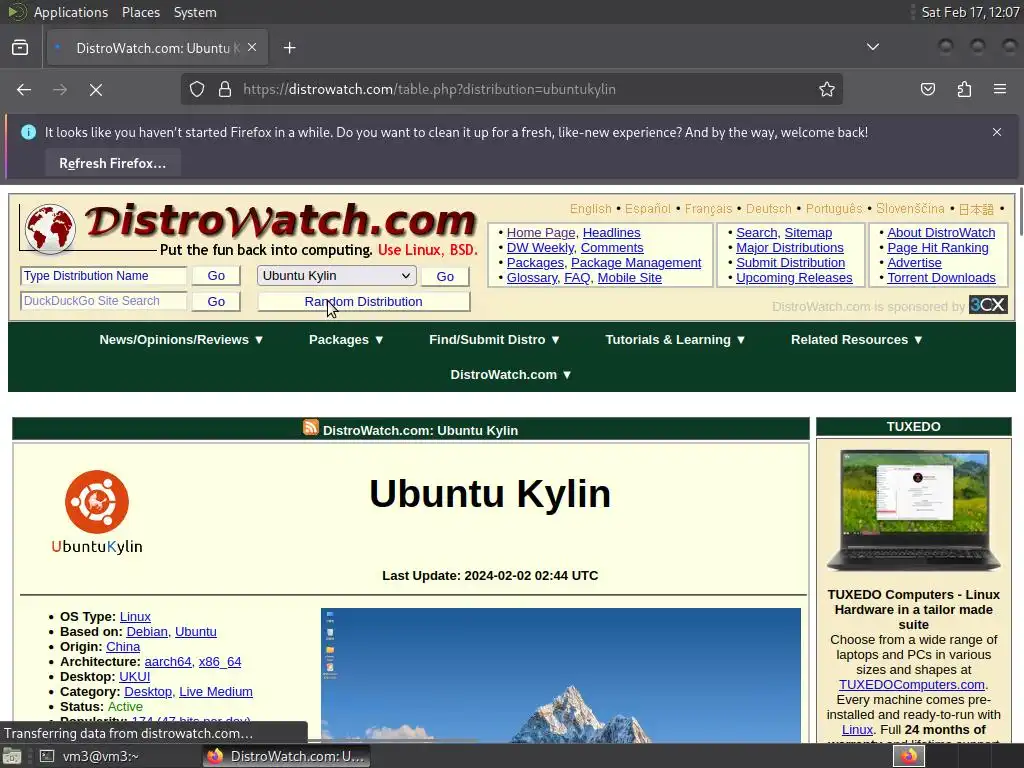Open the Major Distributions link
Viewport: 1024px width, 768px height.
tap(790, 248)
